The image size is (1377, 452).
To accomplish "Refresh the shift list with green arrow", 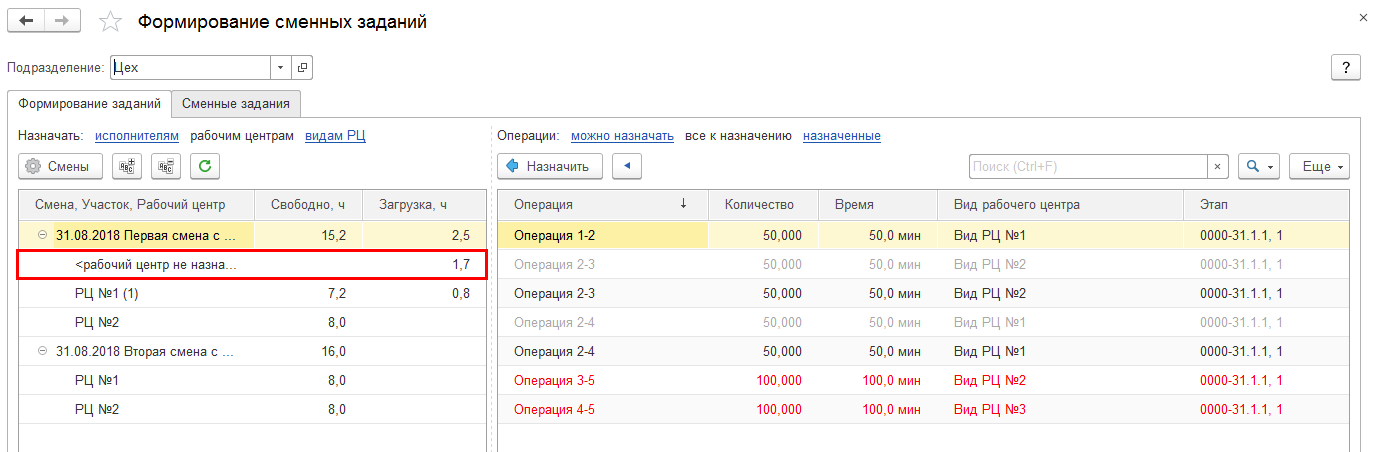I will click(206, 166).
